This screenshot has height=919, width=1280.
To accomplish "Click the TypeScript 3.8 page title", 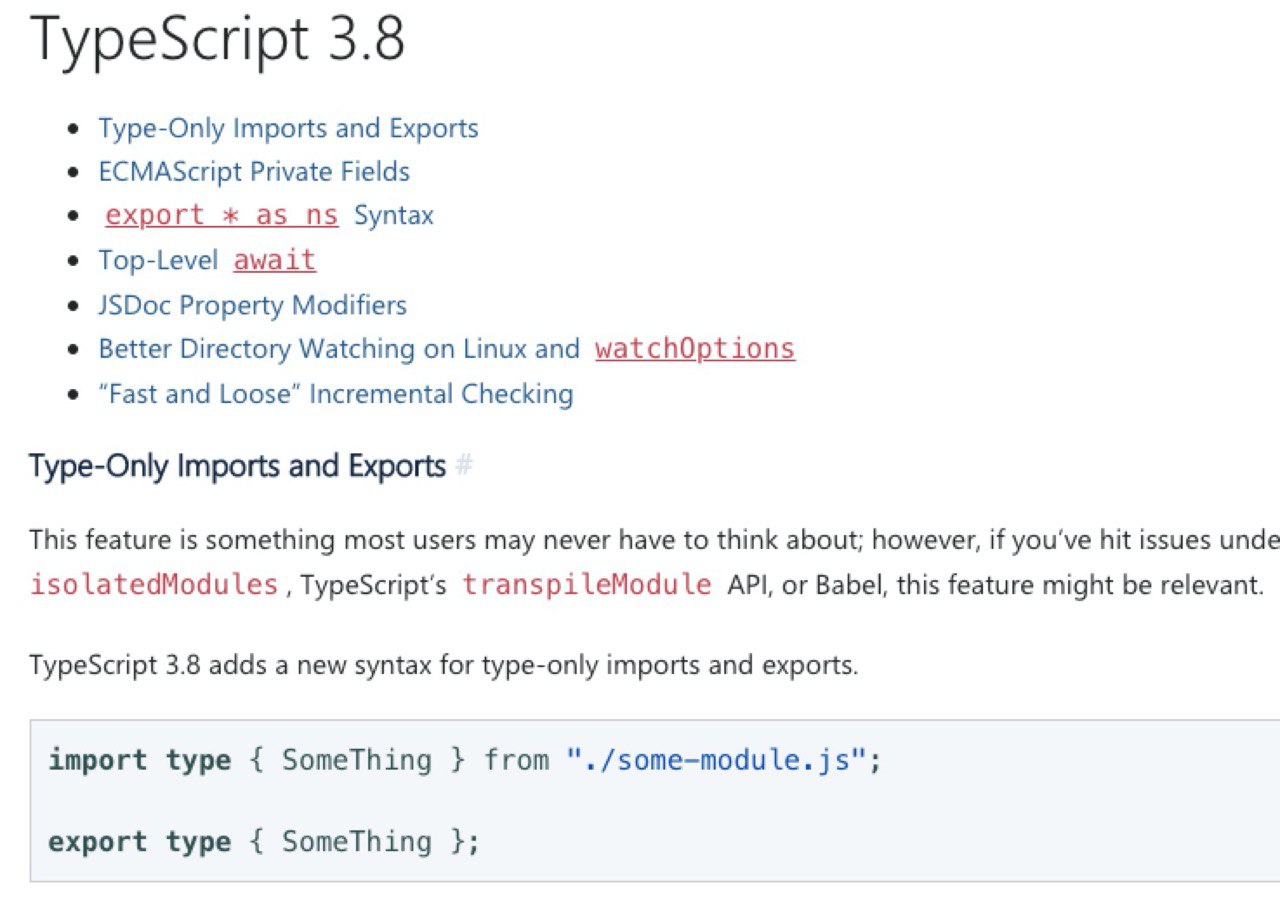I will [217, 40].
